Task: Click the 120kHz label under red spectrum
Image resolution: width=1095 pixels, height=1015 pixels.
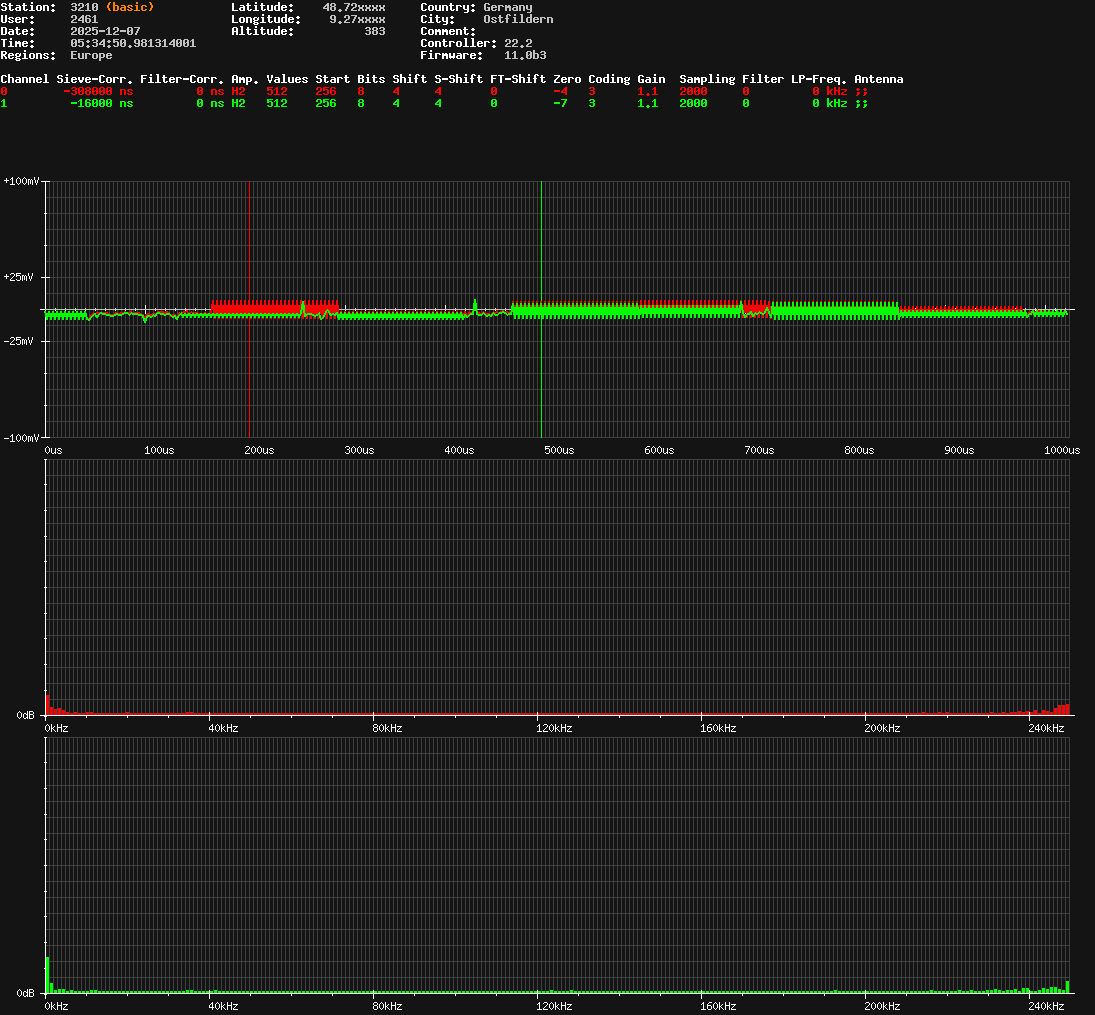Action: click(553, 728)
